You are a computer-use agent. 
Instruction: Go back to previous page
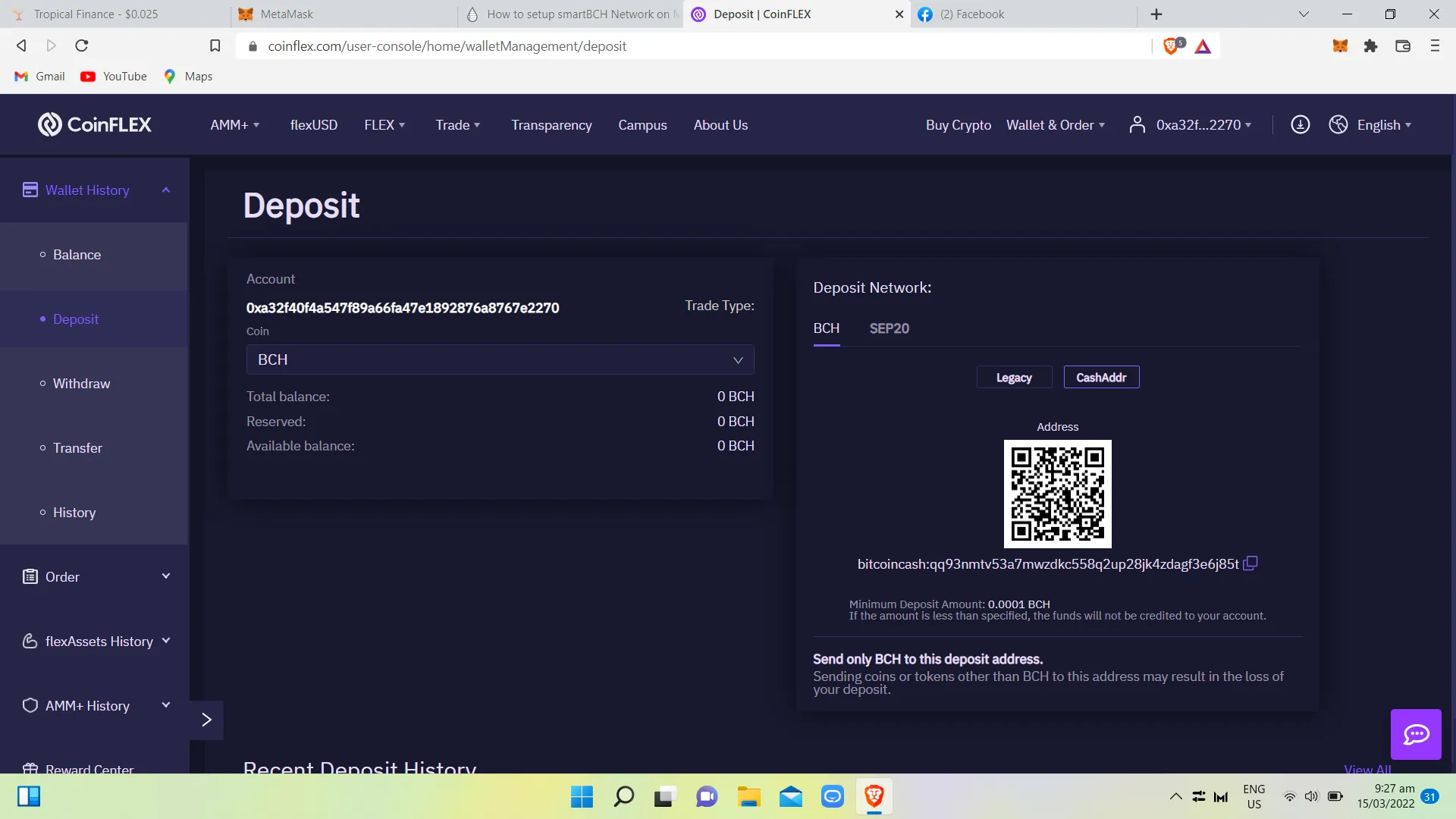point(21,46)
